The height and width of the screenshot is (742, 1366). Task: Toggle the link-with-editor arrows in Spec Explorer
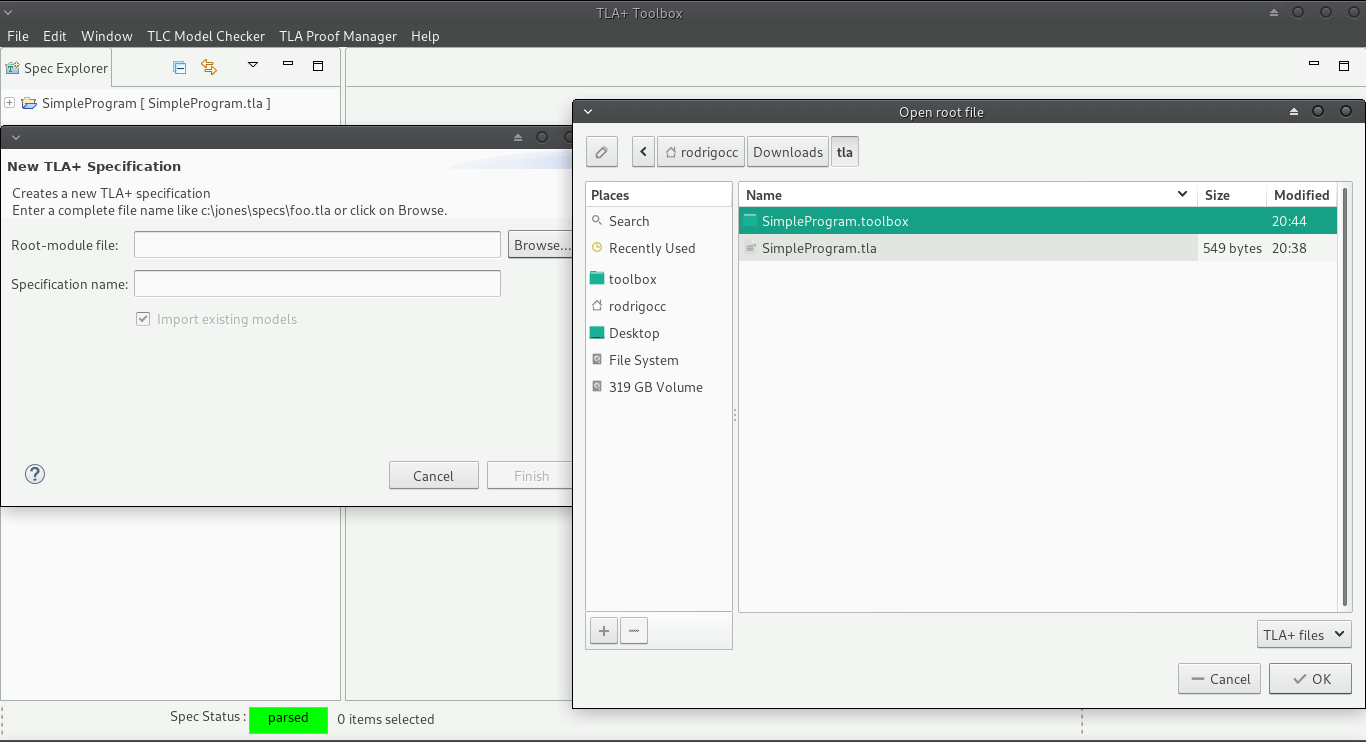coord(208,66)
